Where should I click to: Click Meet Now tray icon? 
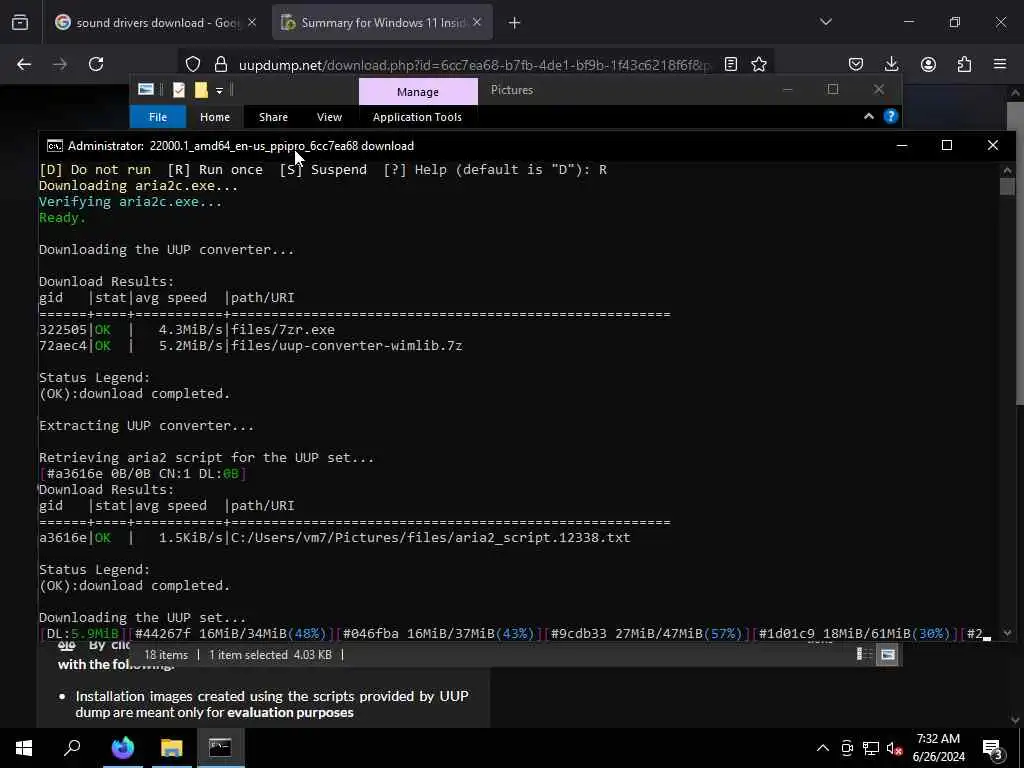(x=847, y=748)
